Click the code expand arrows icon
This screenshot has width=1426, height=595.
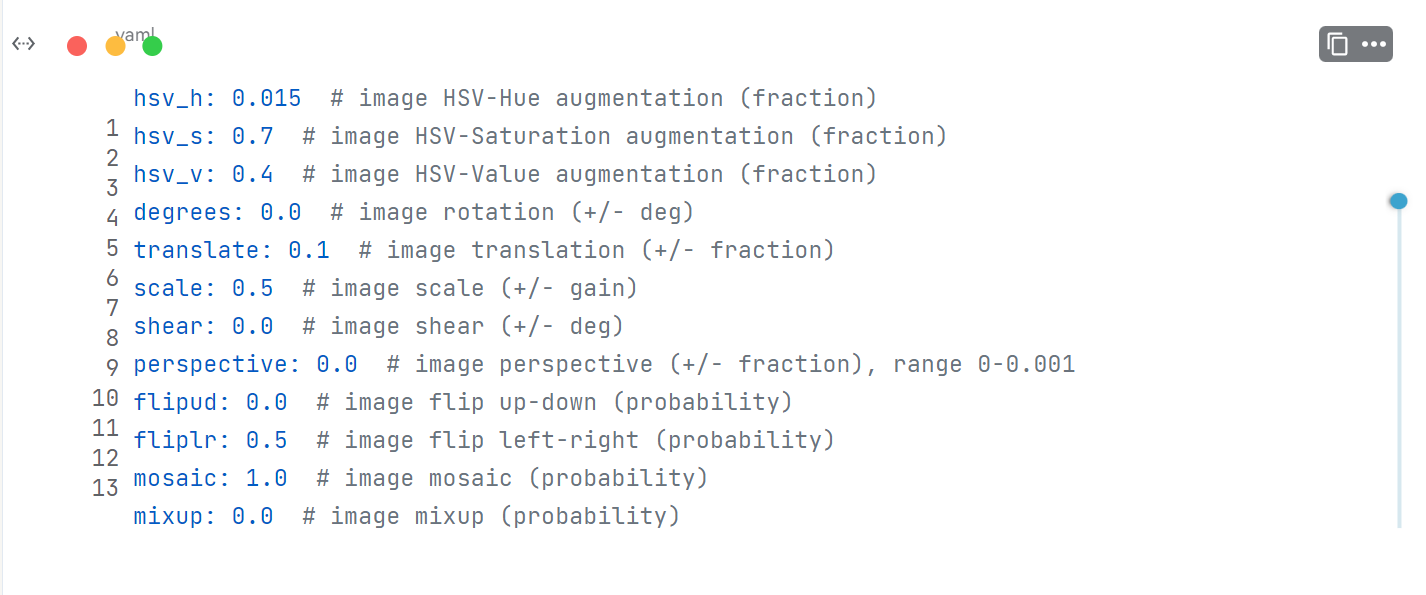click(24, 44)
